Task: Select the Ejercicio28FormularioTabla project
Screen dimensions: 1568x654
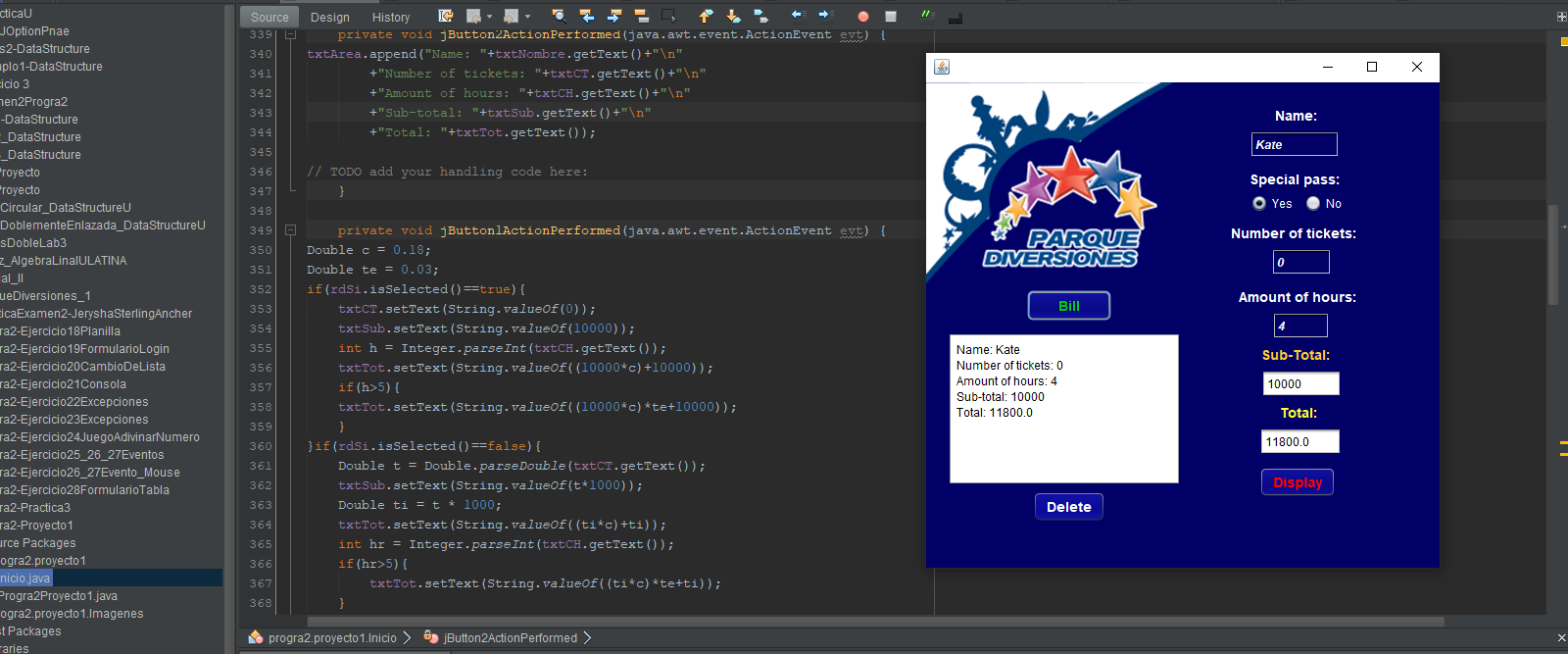Action: pyautogui.click(x=85, y=490)
